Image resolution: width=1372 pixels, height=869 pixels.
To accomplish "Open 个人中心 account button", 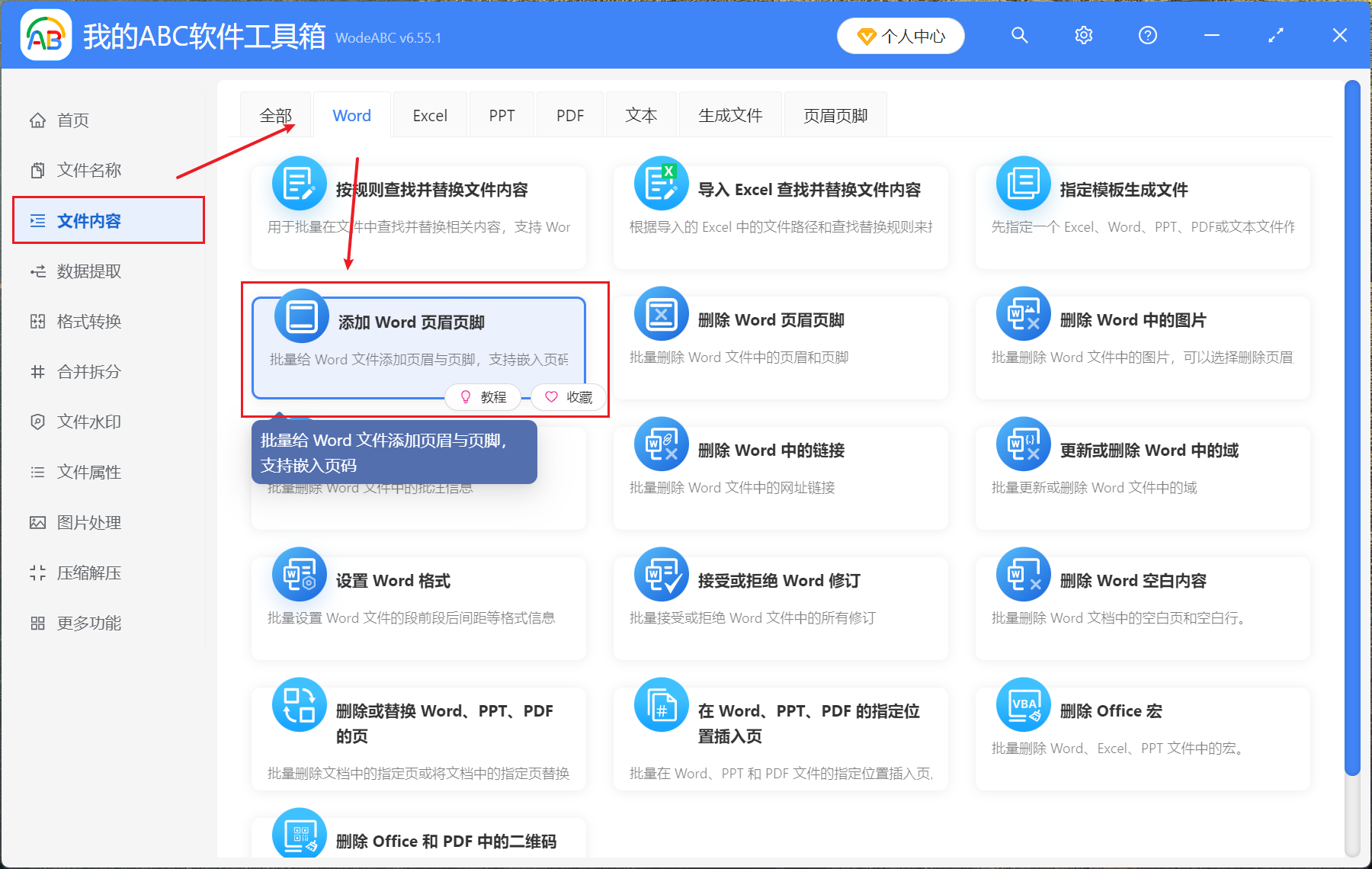I will 900,35.
